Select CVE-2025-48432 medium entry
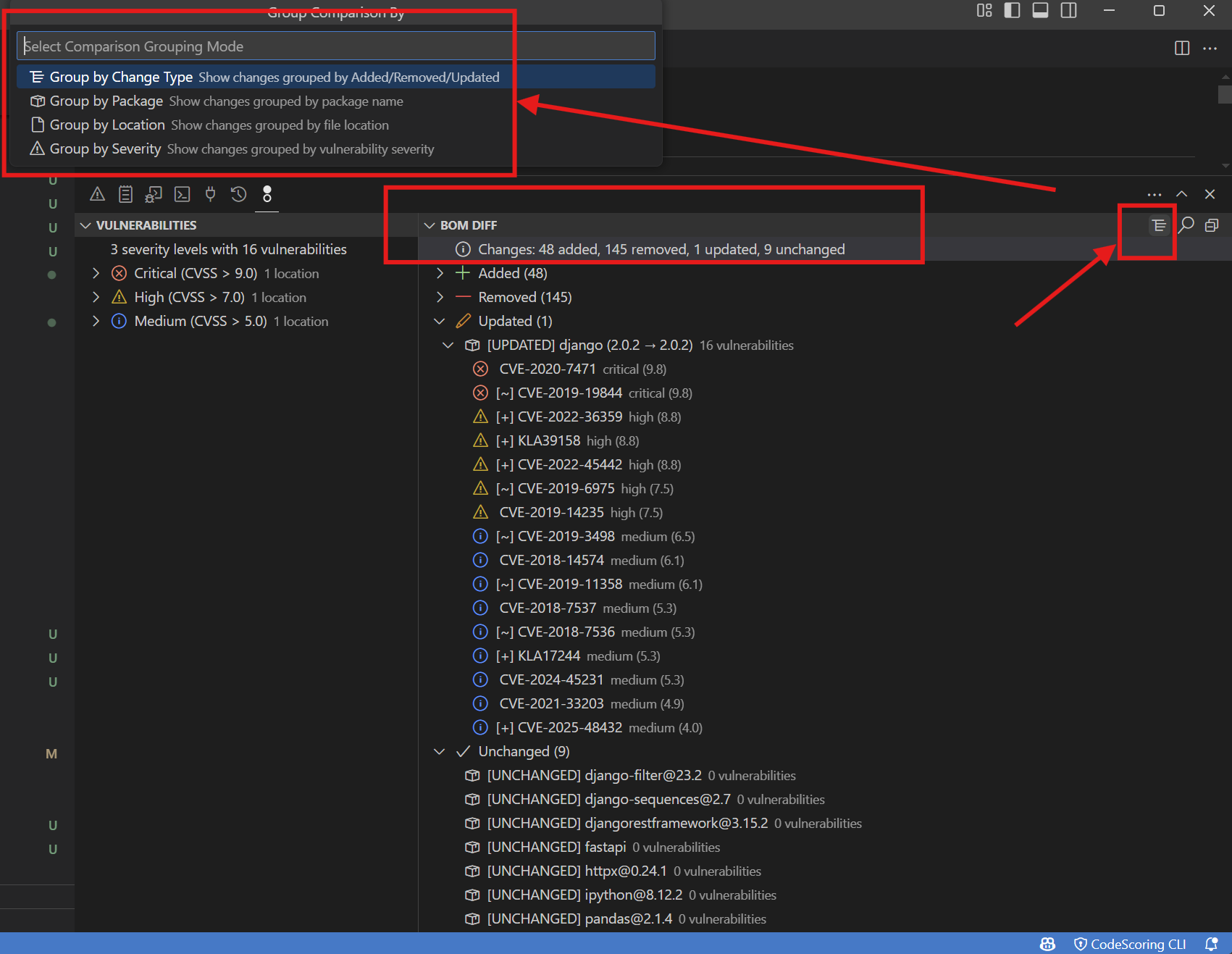This screenshot has height=954, width=1232. pos(825,727)
